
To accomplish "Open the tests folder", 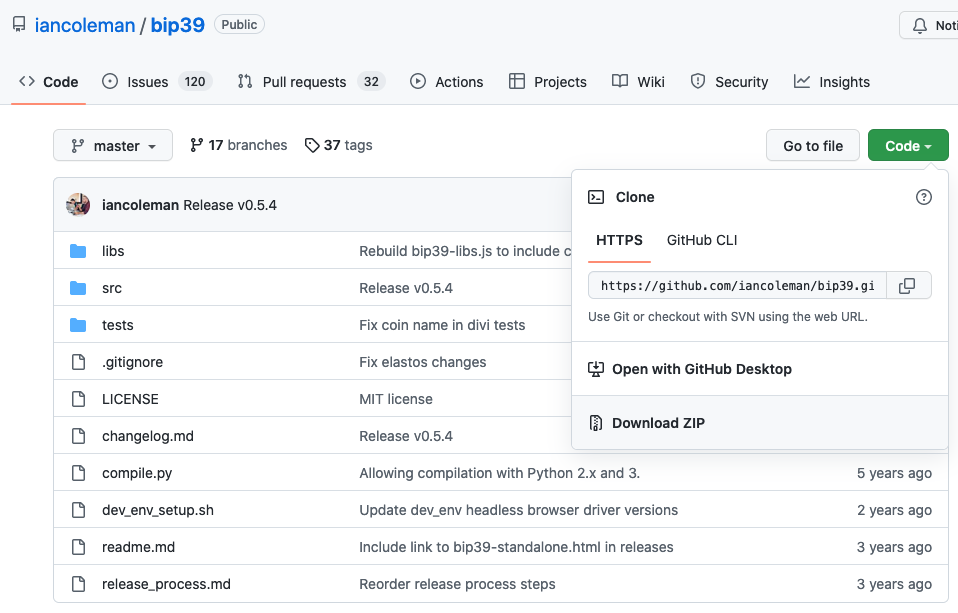I will [x=117, y=325].
